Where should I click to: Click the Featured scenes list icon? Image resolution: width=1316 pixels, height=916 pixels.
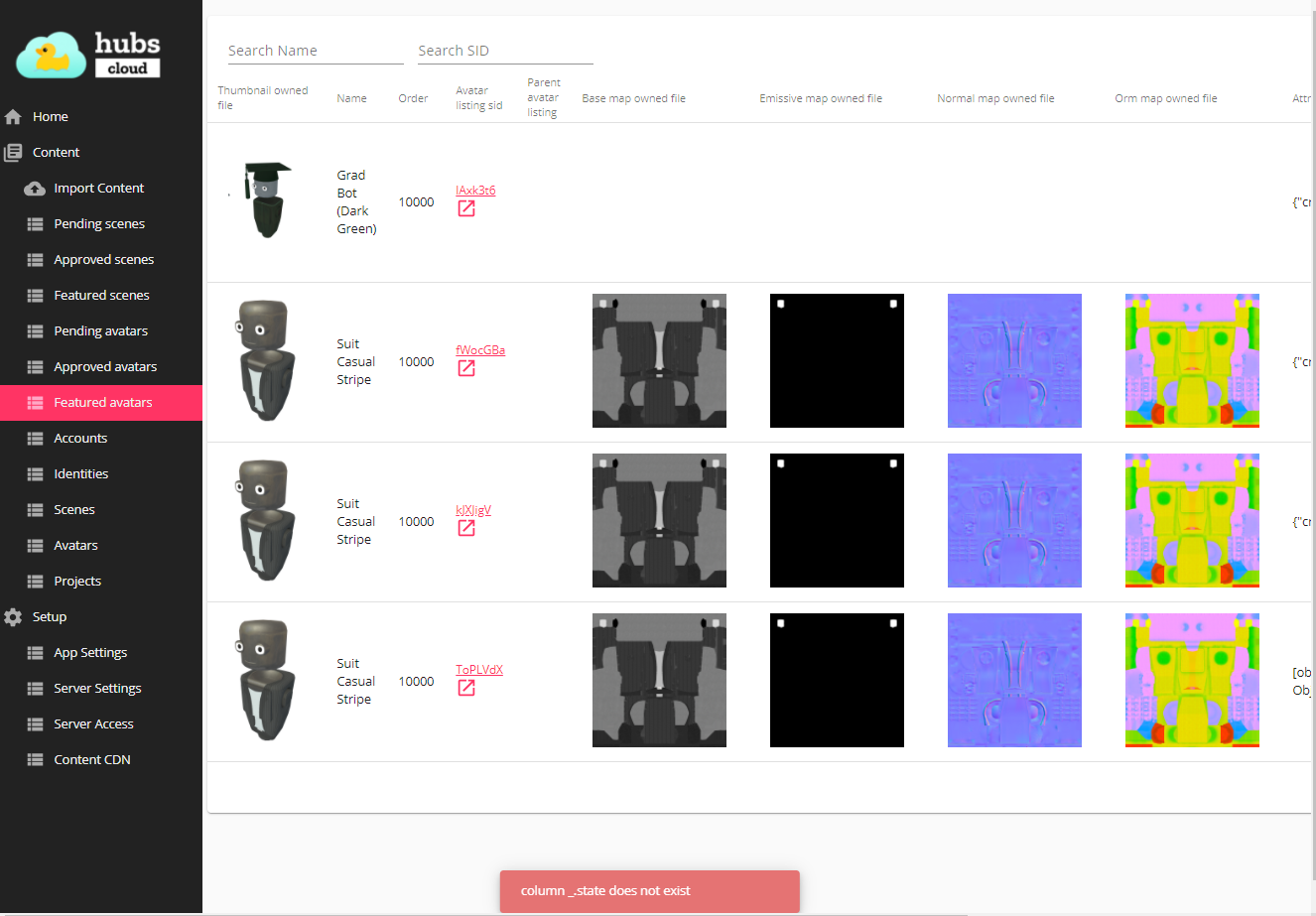[35, 296]
